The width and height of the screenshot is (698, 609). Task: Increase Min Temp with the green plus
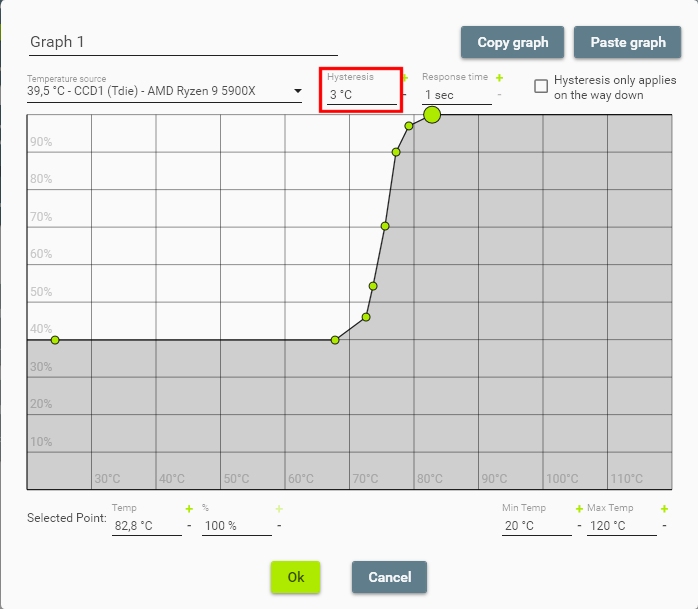[x=579, y=509]
